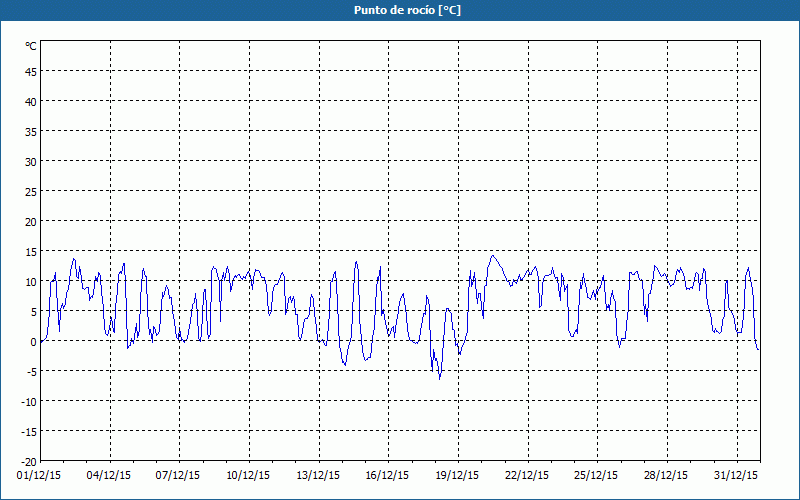Click the y-axis label 0
800x500 pixels.
tap(34, 342)
